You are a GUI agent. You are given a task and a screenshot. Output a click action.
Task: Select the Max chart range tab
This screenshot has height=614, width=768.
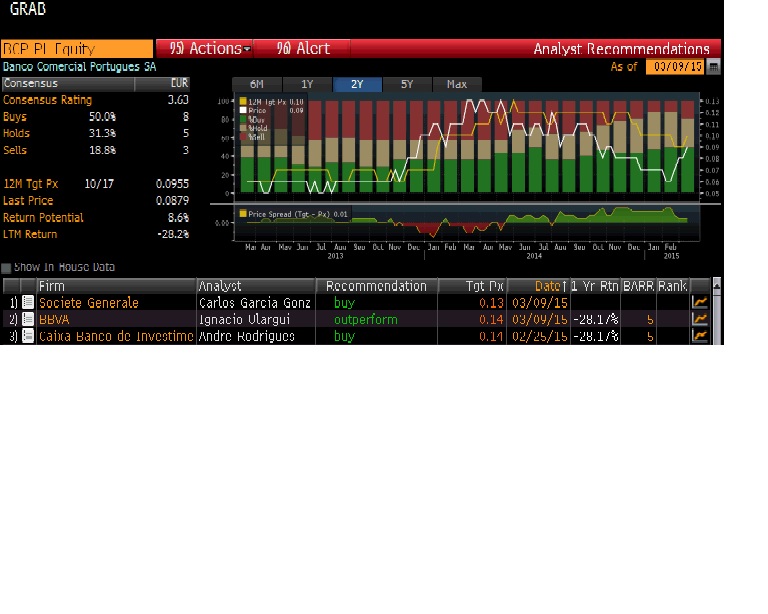point(457,84)
